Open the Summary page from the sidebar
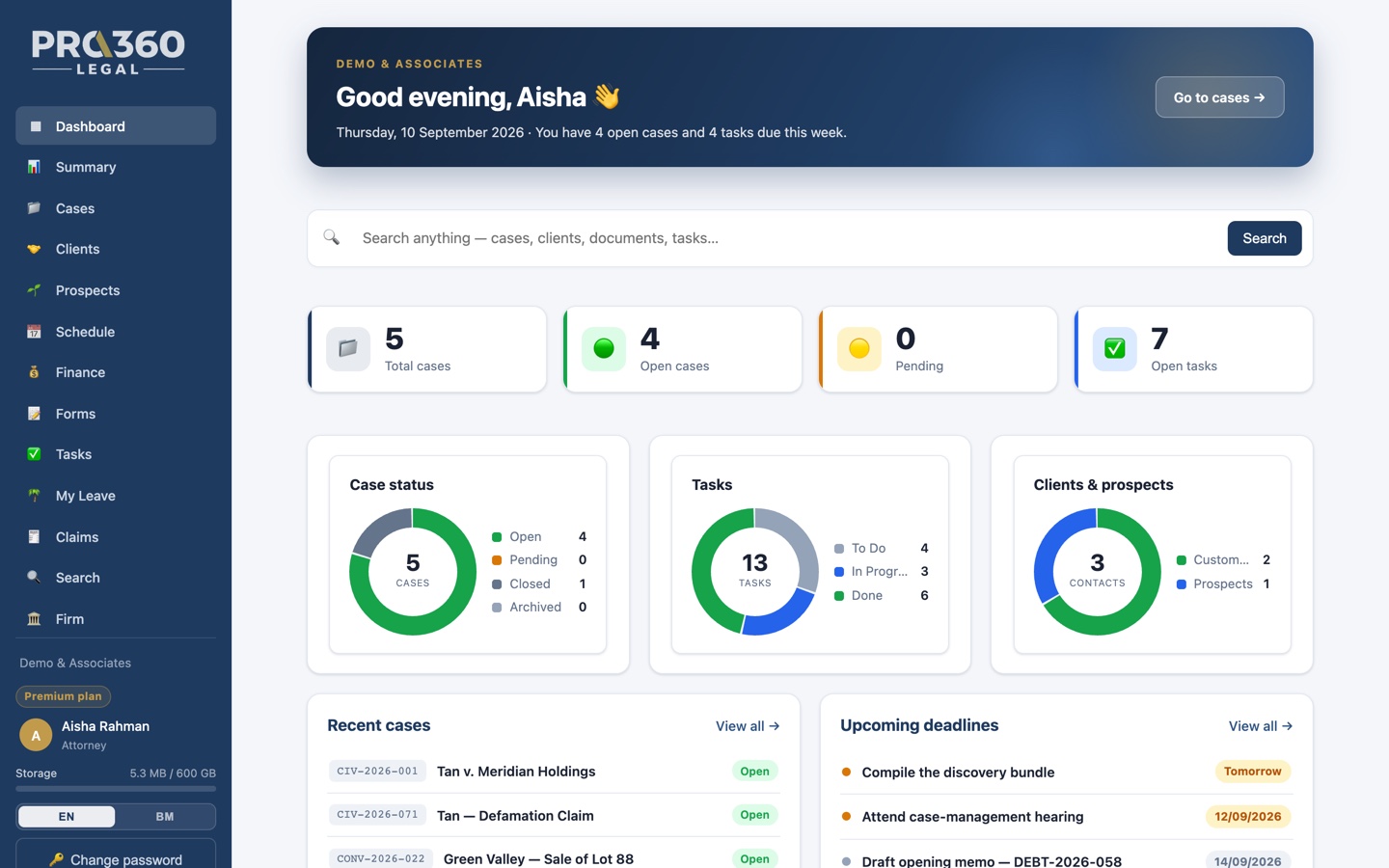This screenshot has width=1389, height=868. pos(116,167)
